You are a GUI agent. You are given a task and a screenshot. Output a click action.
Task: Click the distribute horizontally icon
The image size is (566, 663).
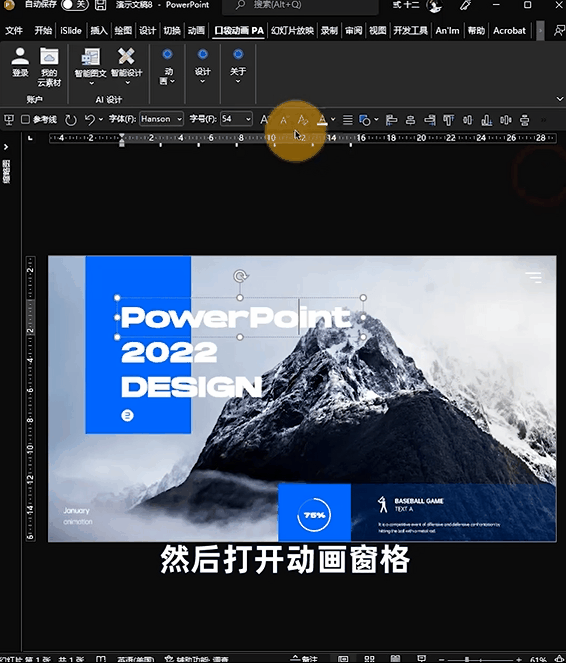[x=506, y=121]
